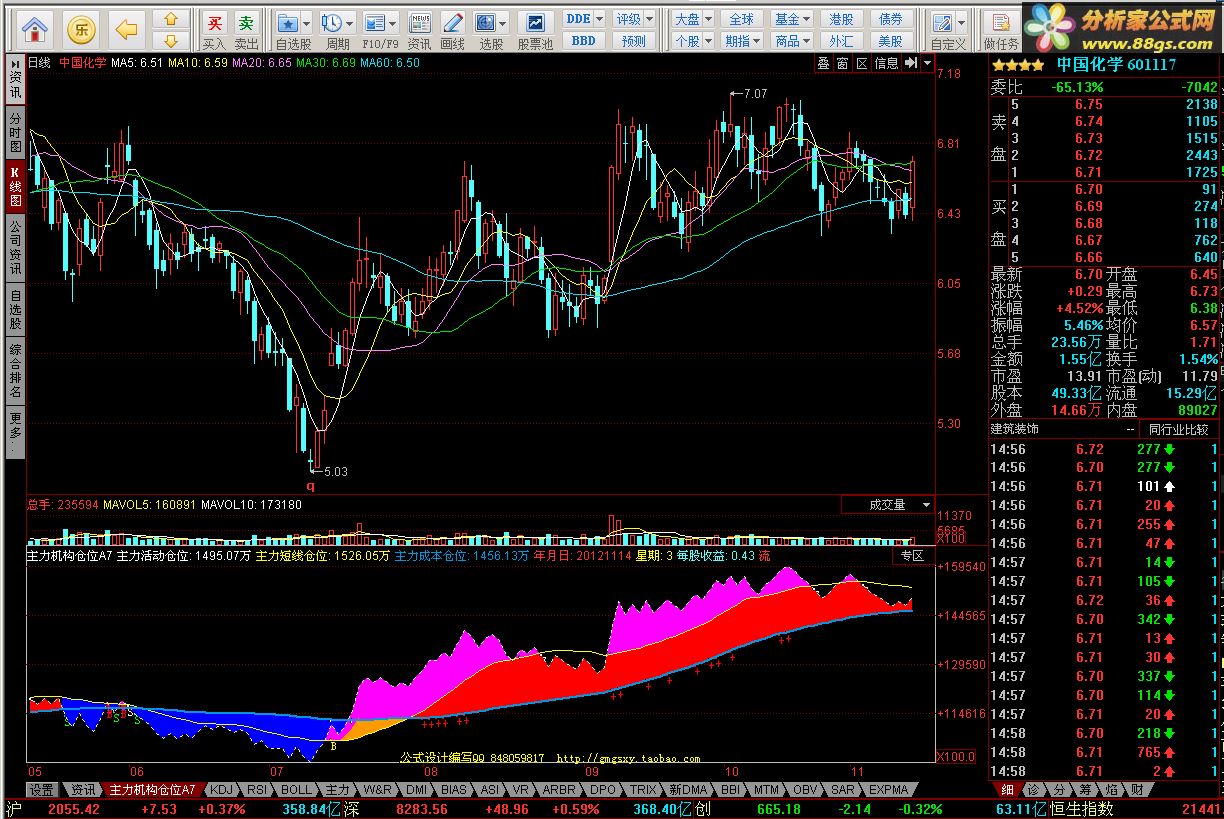
Task: Open the 综合排名 sidebar tab
Action: [15, 372]
